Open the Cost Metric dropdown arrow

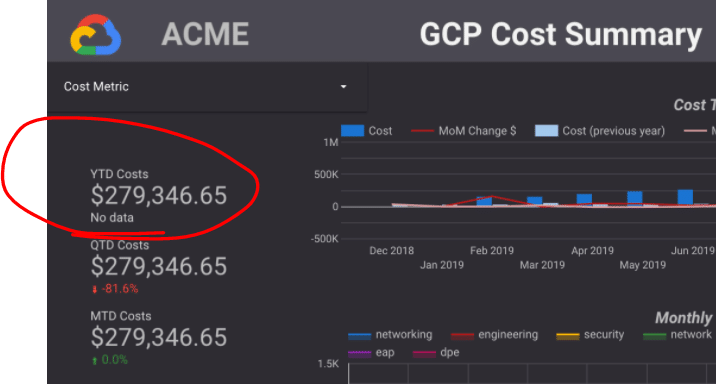(343, 86)
